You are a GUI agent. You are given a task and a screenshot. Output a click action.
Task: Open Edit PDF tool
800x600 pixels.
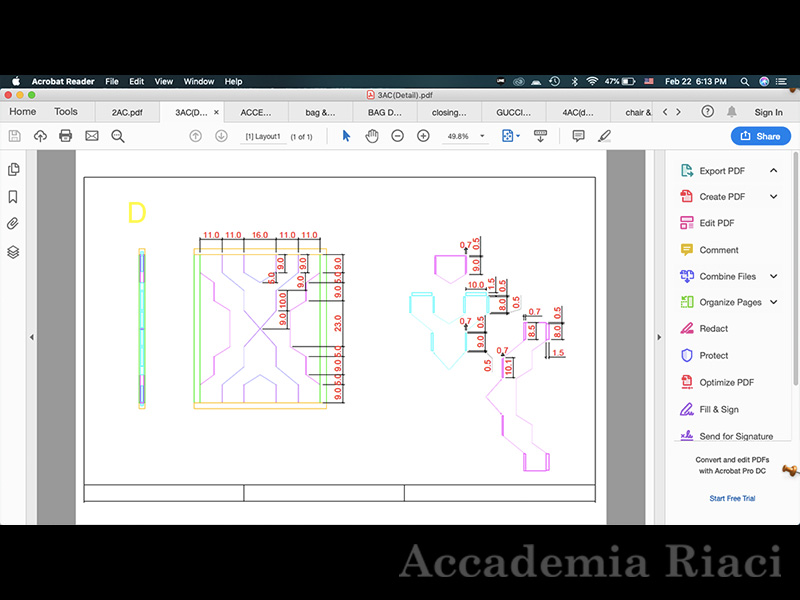coord(707,223)
